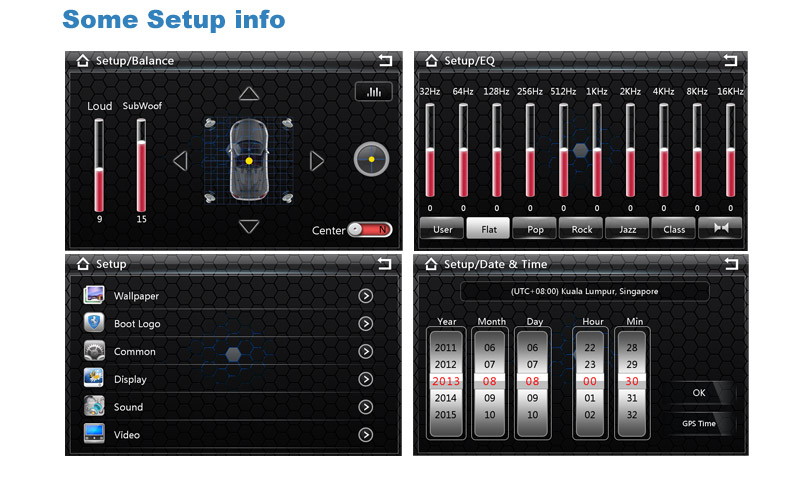Select the Jazz preset tab
Screen dimensions: 800x493
[x=628, y=229]
